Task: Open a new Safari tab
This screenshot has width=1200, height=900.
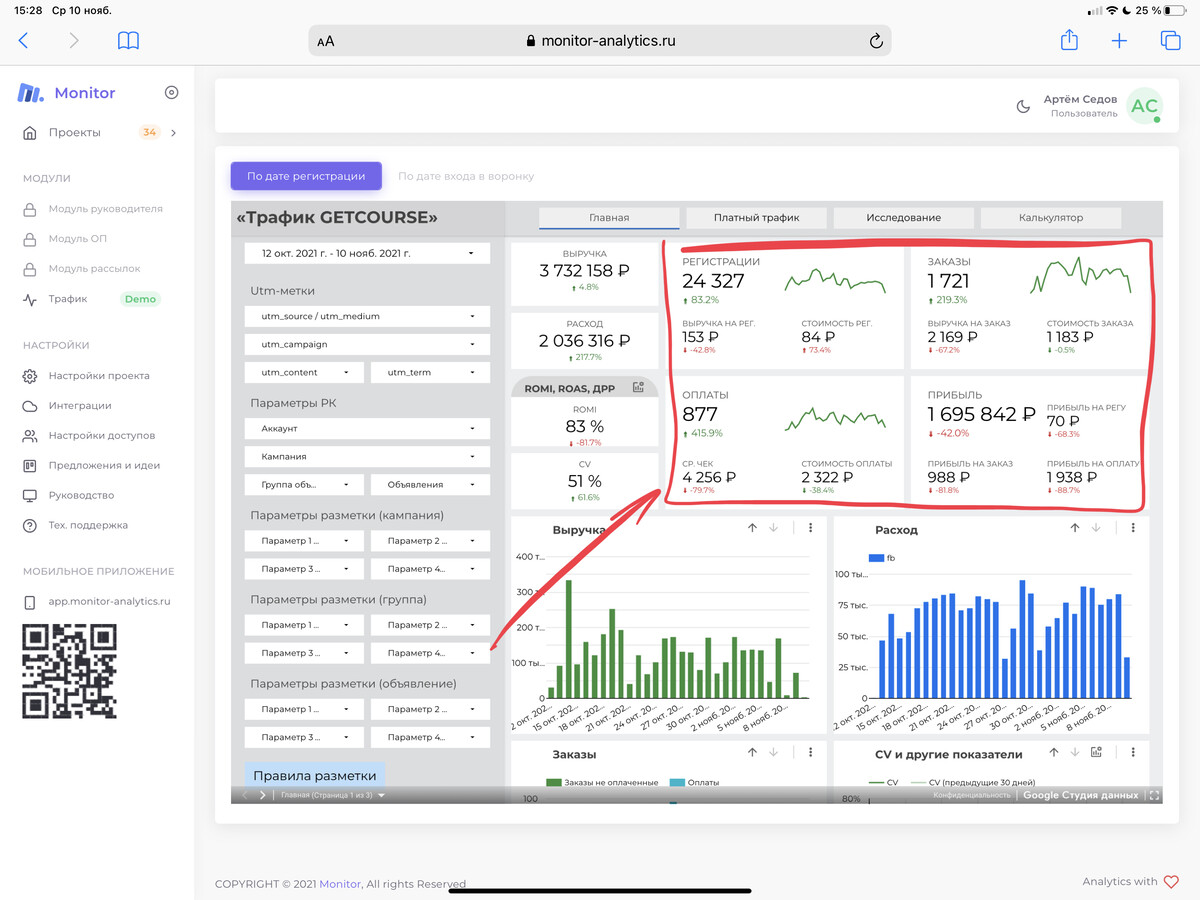Action: click(x=1119, y=41)
